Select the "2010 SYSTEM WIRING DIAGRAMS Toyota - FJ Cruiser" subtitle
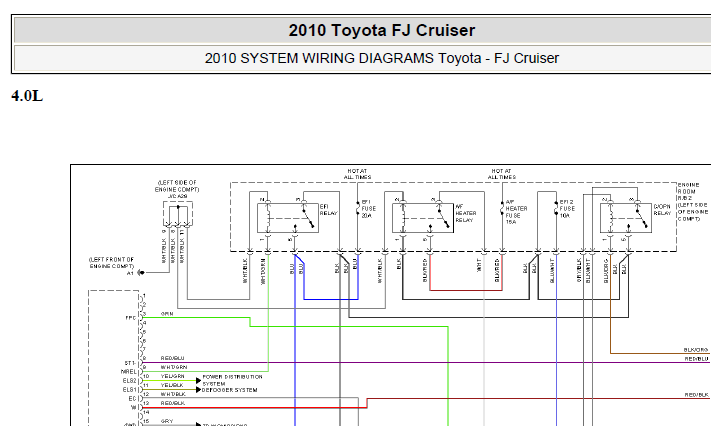711x426 pixels. pos(382,58)
